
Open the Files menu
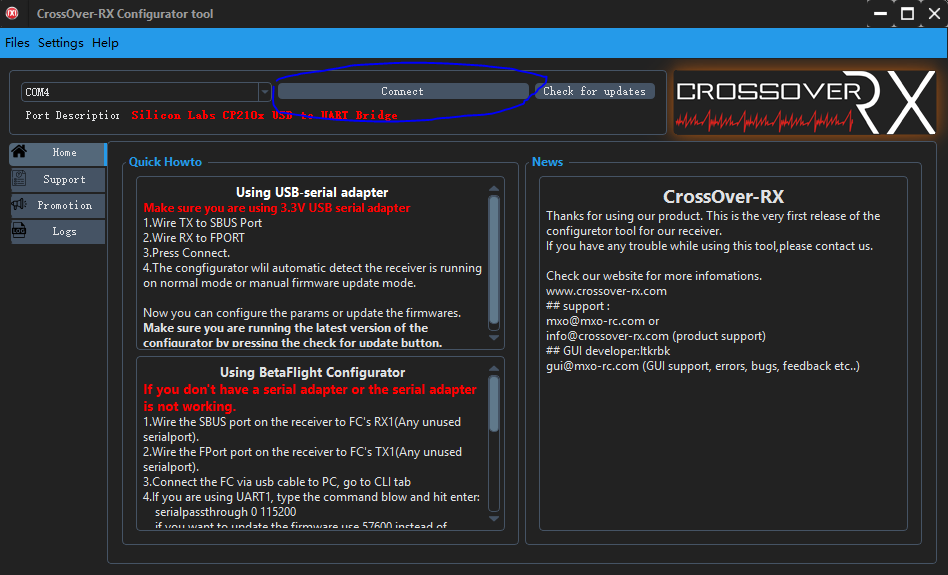(x=18, y=43)
